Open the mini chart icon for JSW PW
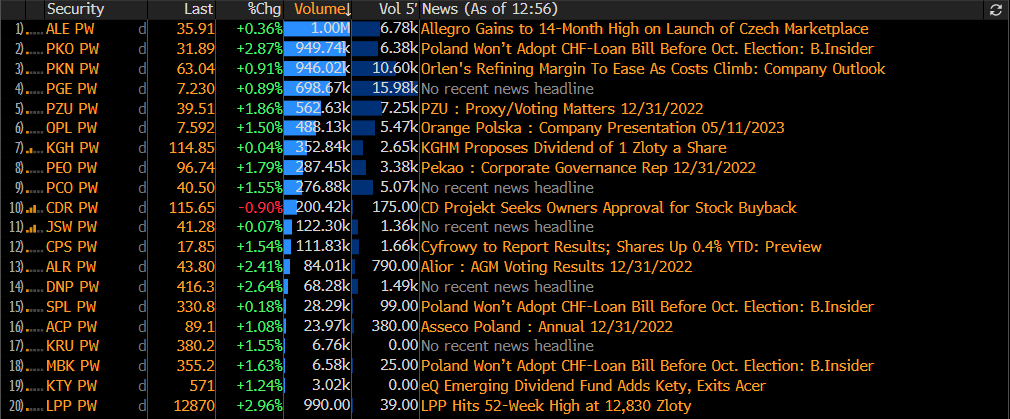 click(x=32, y=228)
